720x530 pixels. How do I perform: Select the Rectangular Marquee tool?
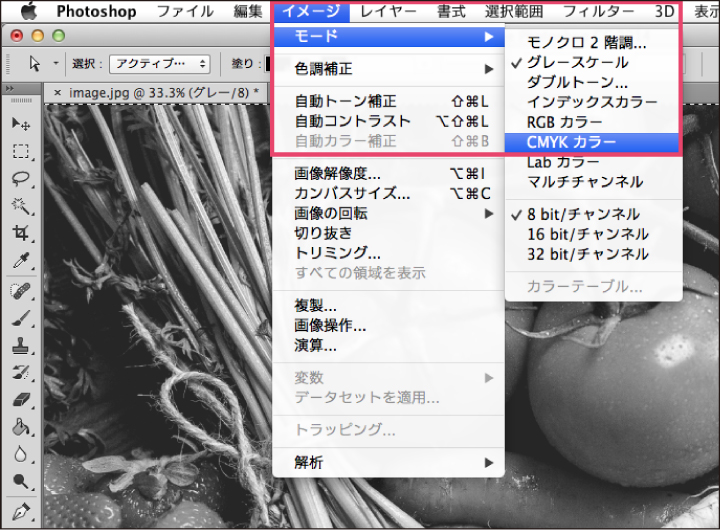coord(21,151)
